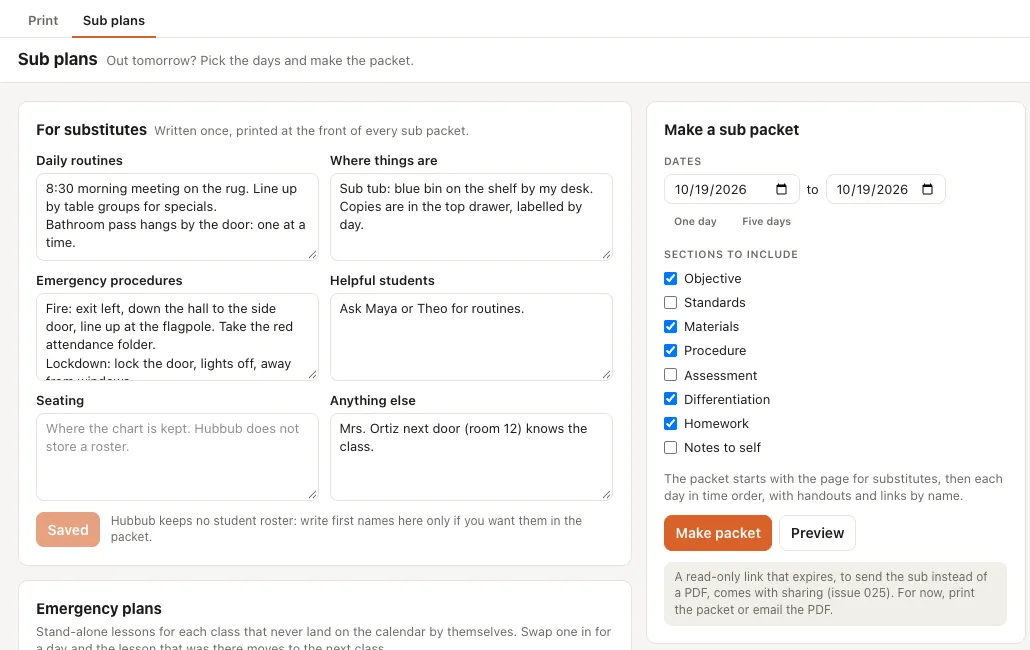The width and height of the screenshot is (1030, 650).
Task: Click the Saved button
Action: tap(68, 530)
